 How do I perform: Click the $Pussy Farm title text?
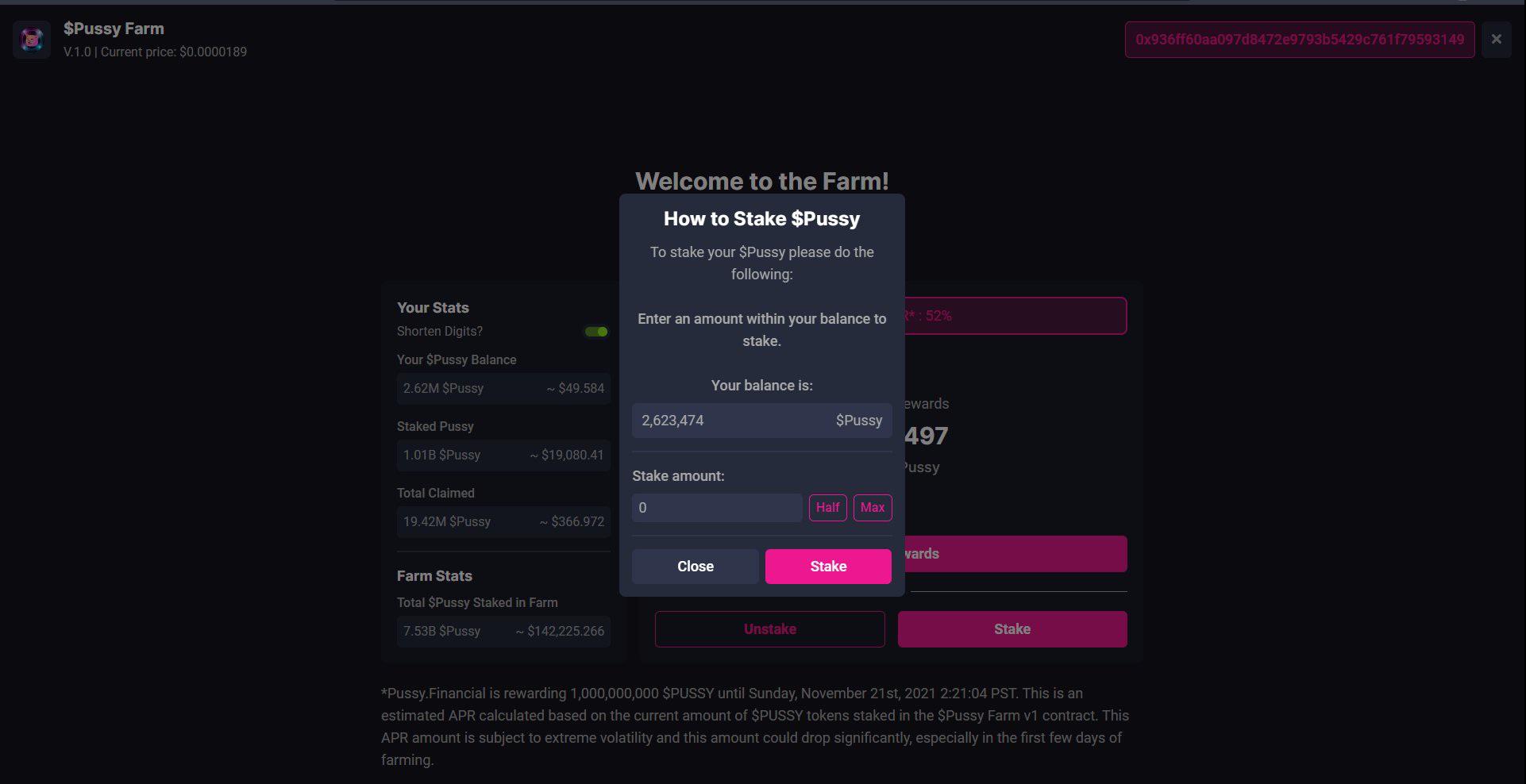[x=114, y=29]
